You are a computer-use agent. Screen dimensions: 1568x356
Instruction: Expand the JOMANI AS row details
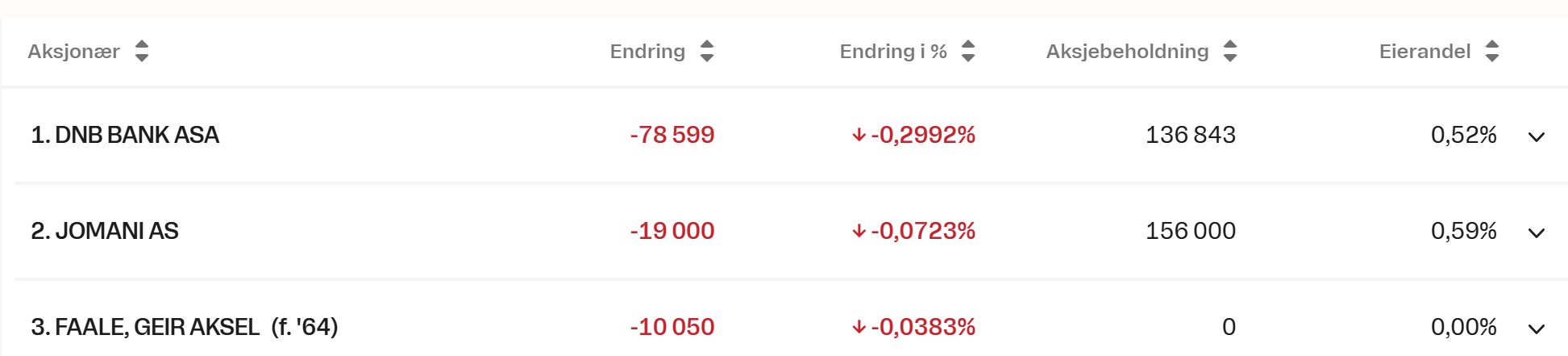pyautogui.click(x=1537, y=232)
